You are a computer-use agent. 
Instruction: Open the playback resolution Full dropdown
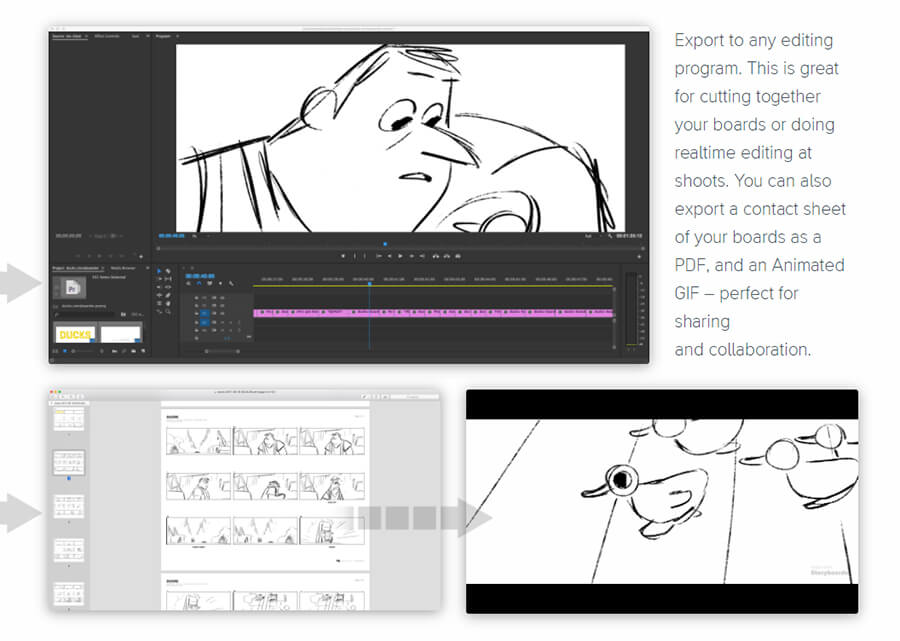(x=590, y=236)
